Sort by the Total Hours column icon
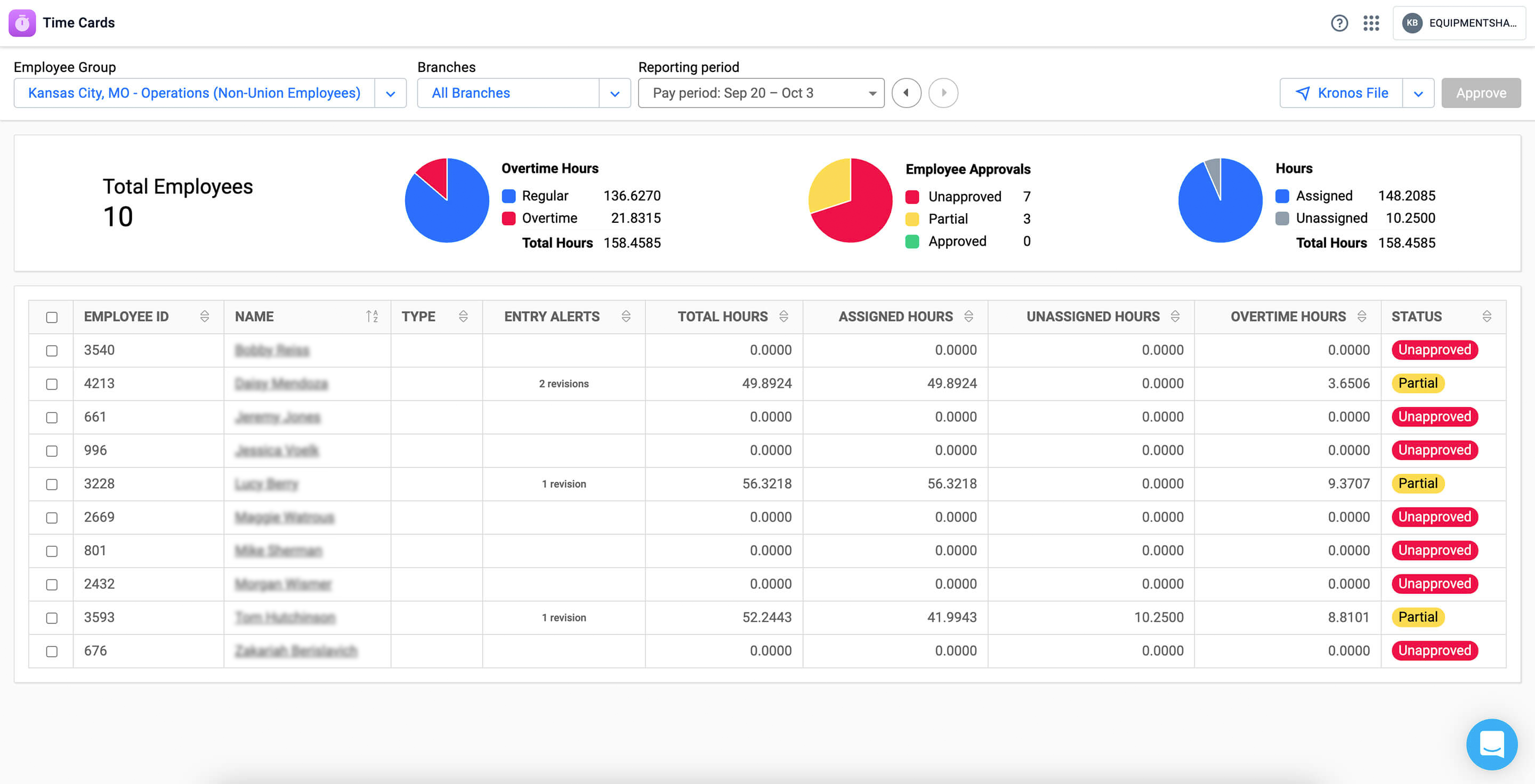Screen dimensions: 1535x784 click(x=783, y=317)
